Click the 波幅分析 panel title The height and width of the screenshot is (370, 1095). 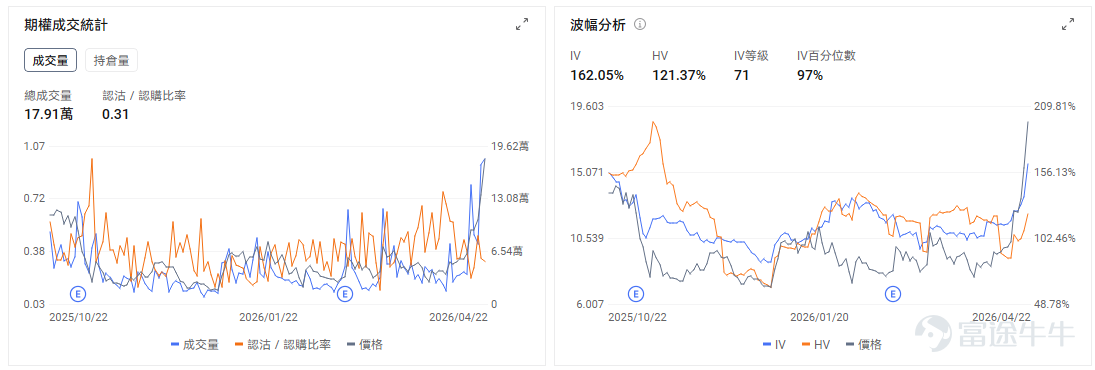(598, 25)
